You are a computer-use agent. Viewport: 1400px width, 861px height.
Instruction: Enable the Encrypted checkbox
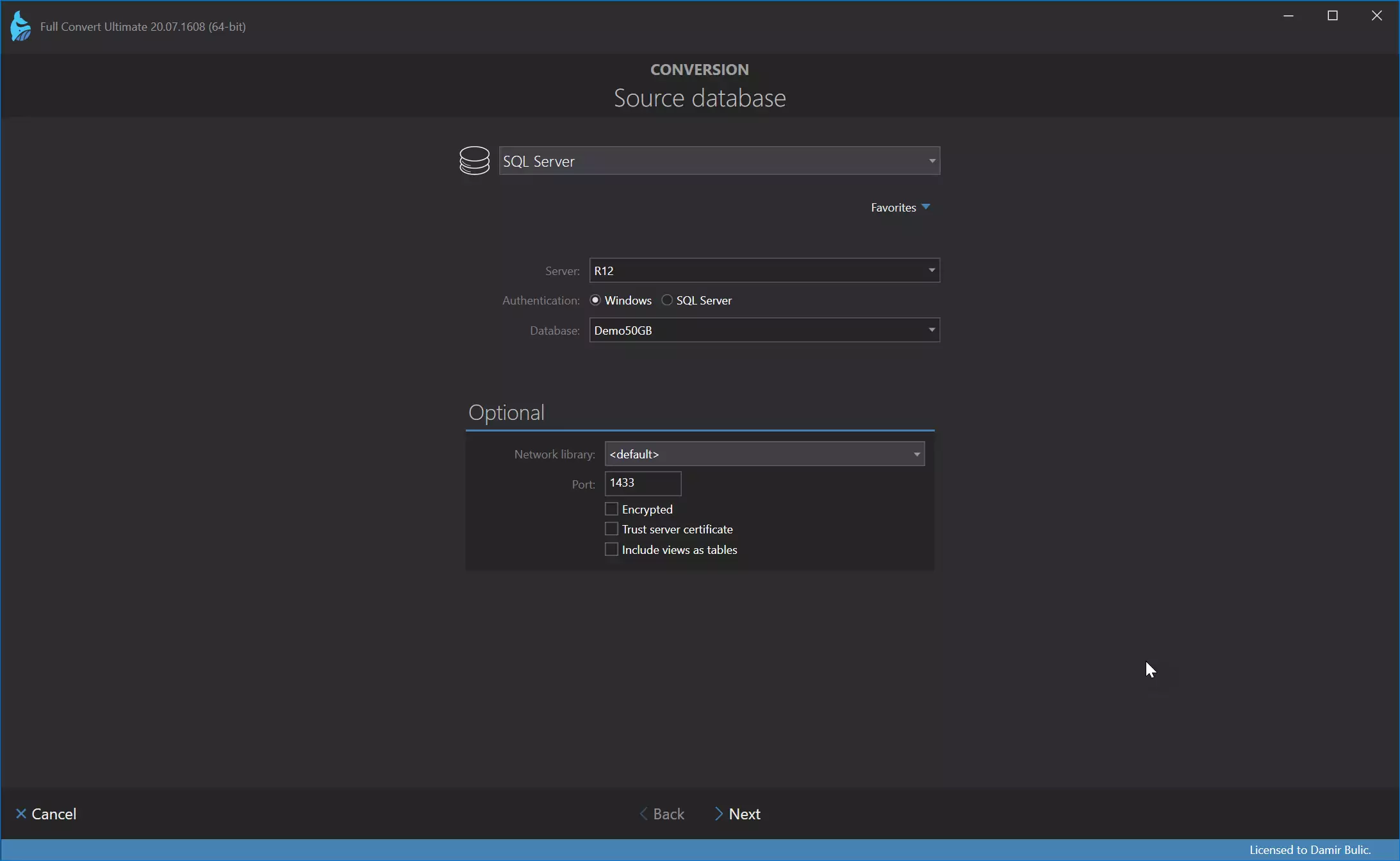pos(611,509)
